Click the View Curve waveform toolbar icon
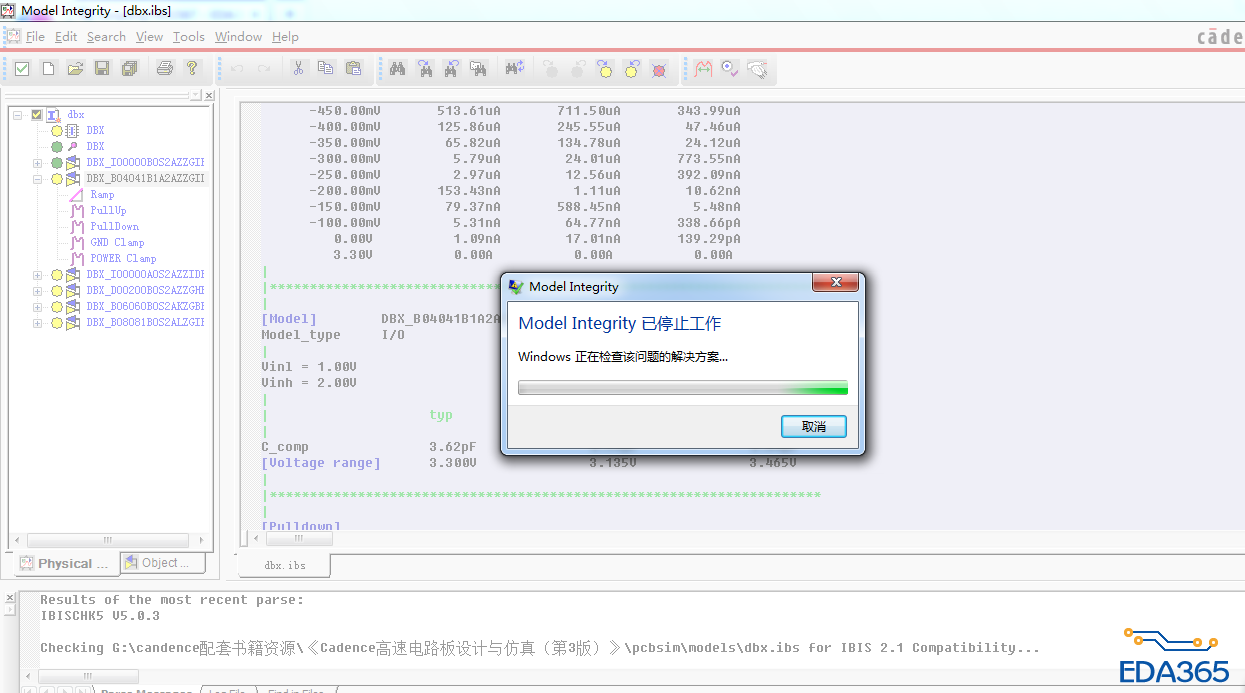 pos(703,69)
